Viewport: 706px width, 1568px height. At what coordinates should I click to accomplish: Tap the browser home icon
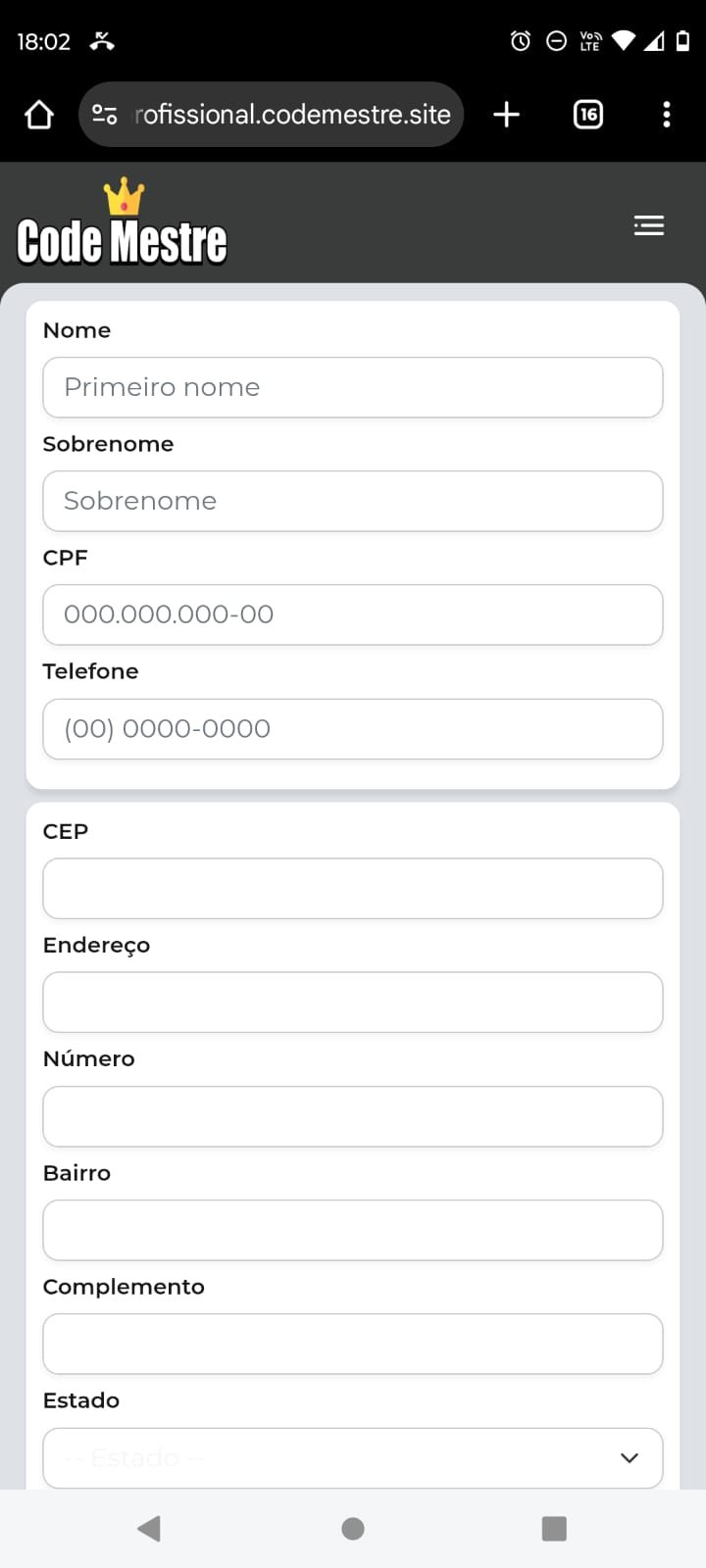39,115
